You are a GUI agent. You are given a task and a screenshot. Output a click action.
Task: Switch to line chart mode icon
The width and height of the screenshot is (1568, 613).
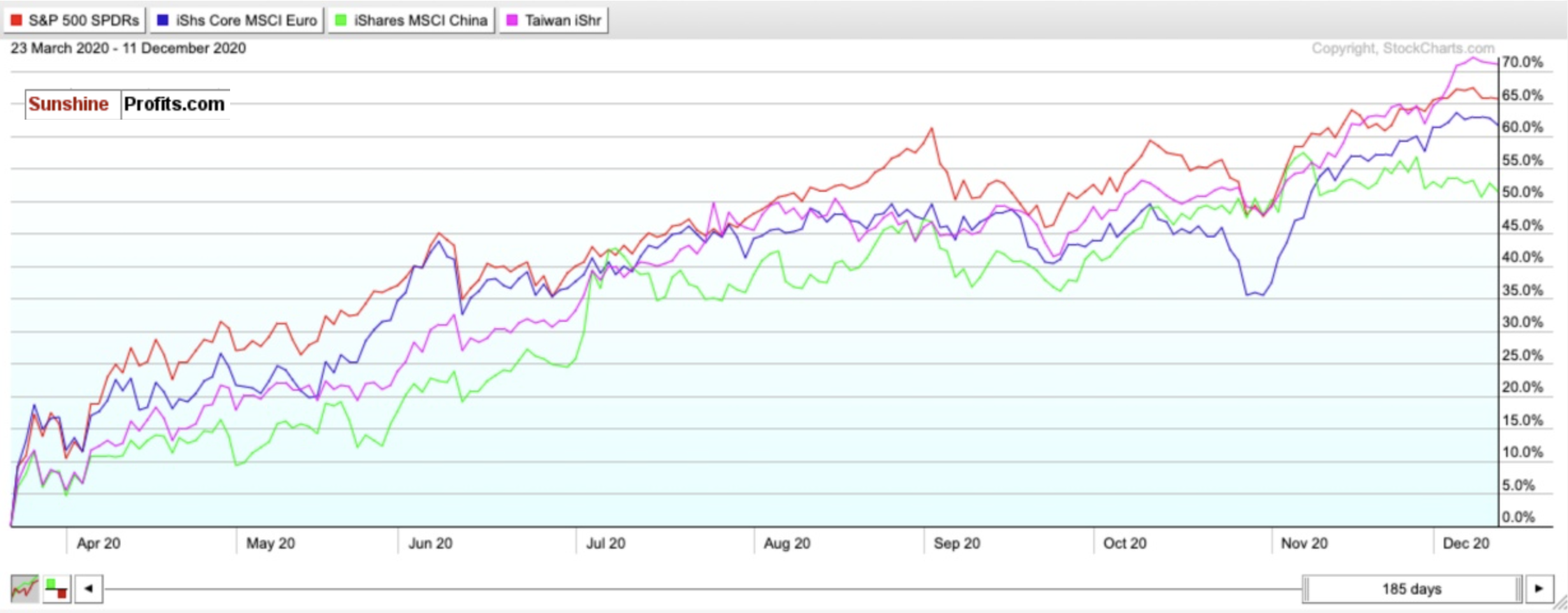pos(25,588)
